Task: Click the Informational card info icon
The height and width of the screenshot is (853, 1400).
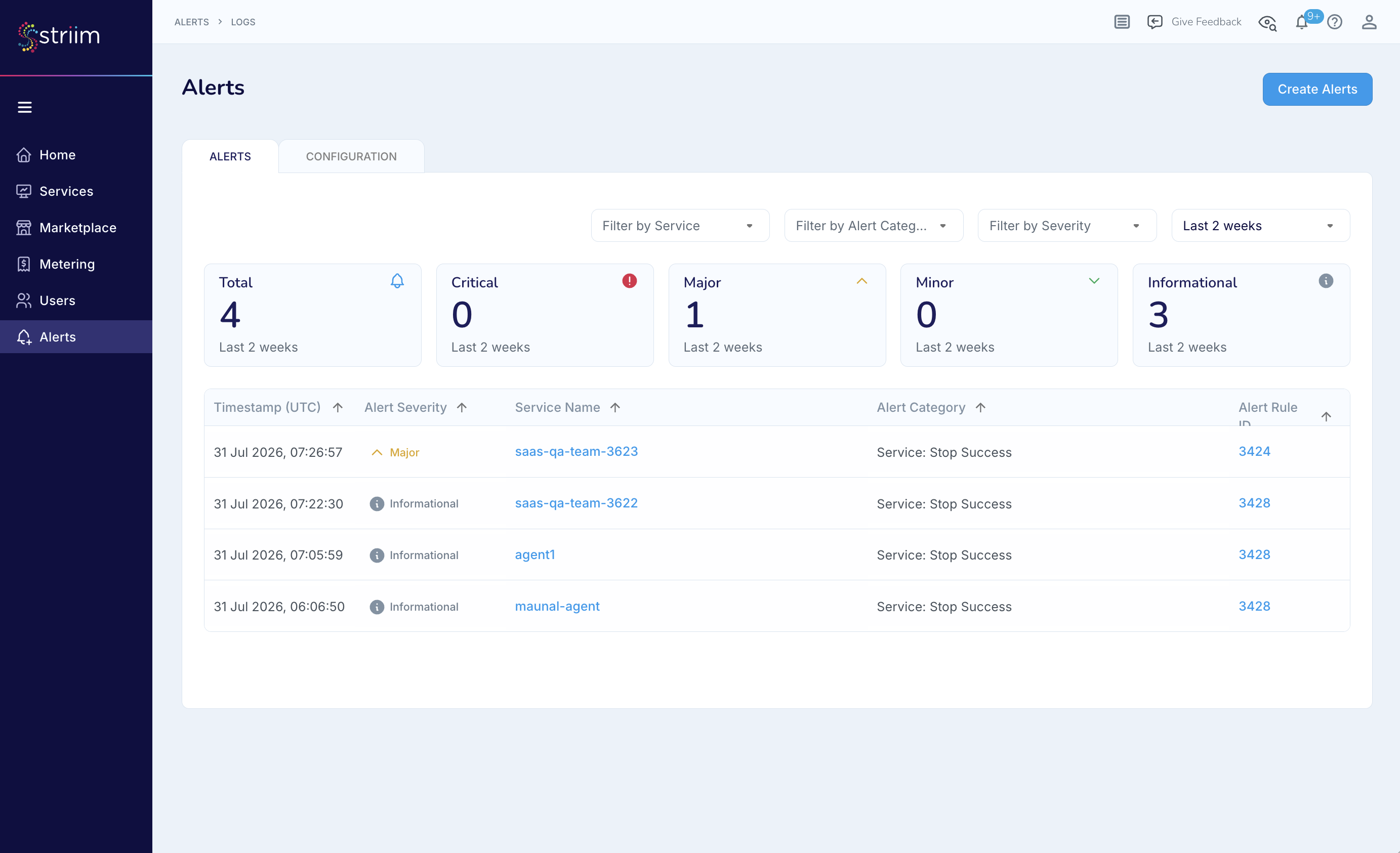Action: click(1326, 281)
